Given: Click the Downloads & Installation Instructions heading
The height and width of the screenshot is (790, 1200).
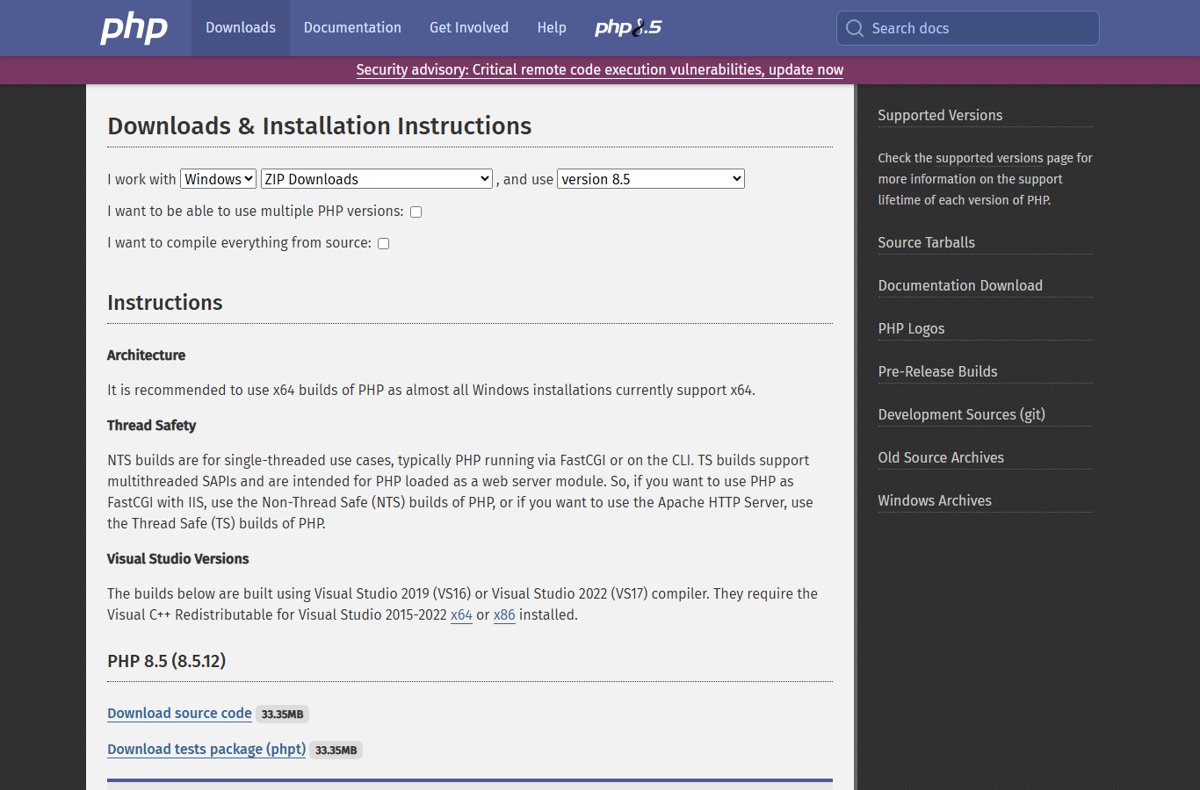Looking at the screenshot, I should coord(319,126).
